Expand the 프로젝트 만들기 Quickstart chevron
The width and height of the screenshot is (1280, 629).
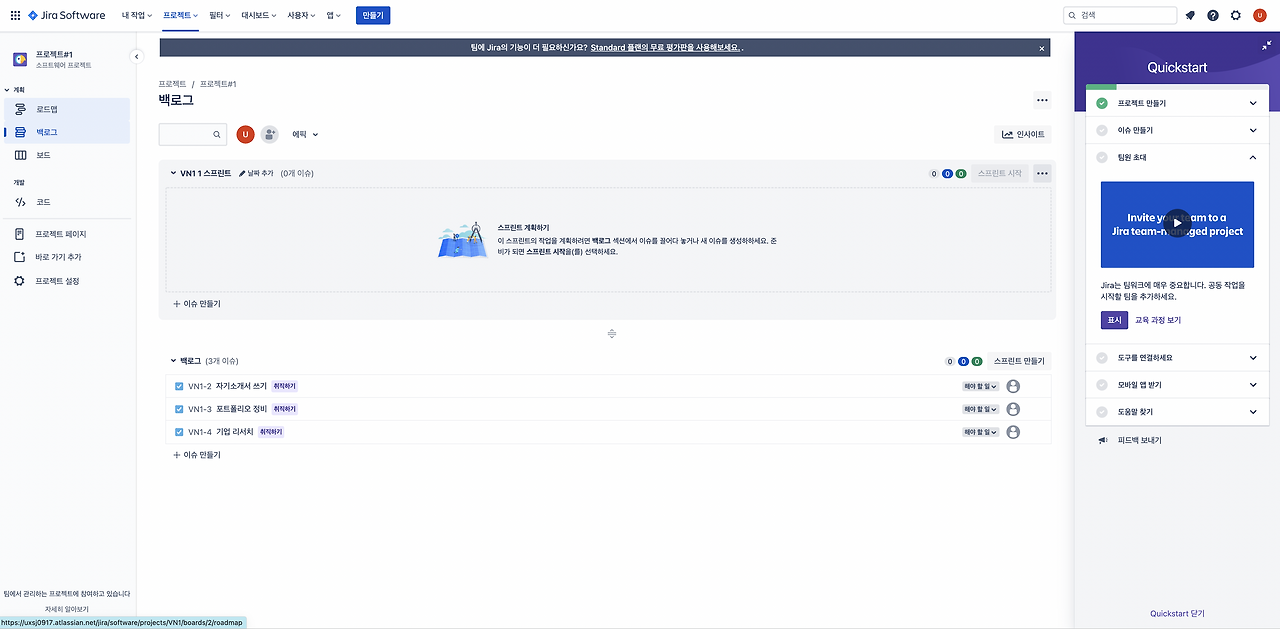click(1253, 103)
